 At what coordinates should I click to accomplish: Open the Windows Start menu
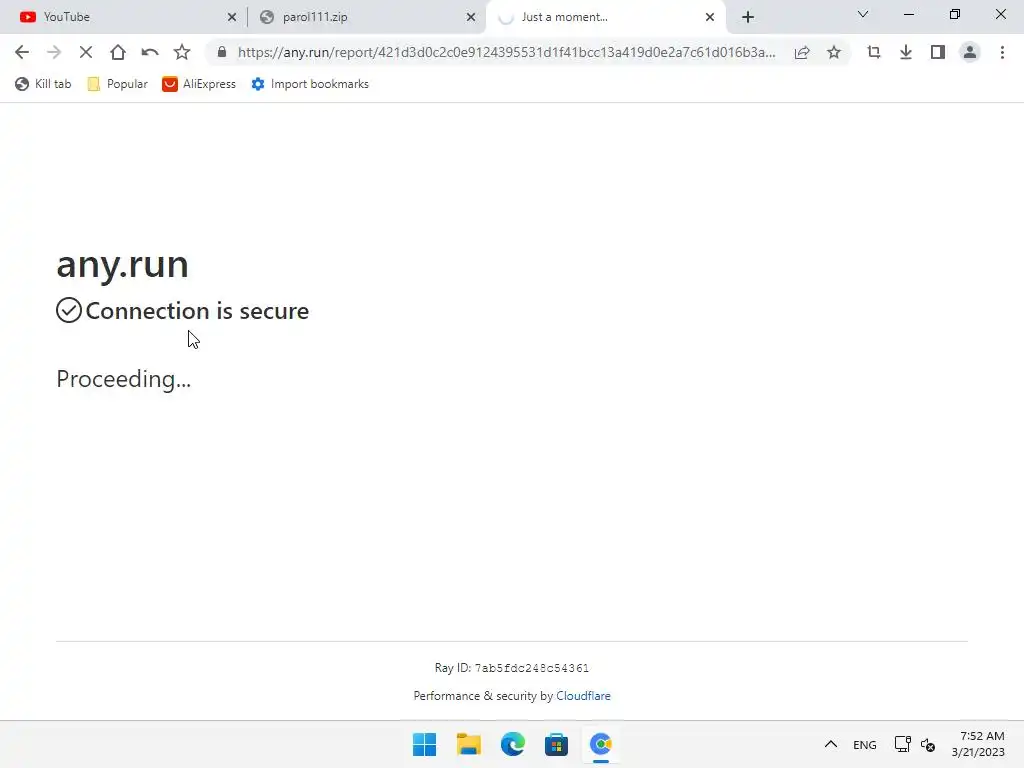(424, 744)
